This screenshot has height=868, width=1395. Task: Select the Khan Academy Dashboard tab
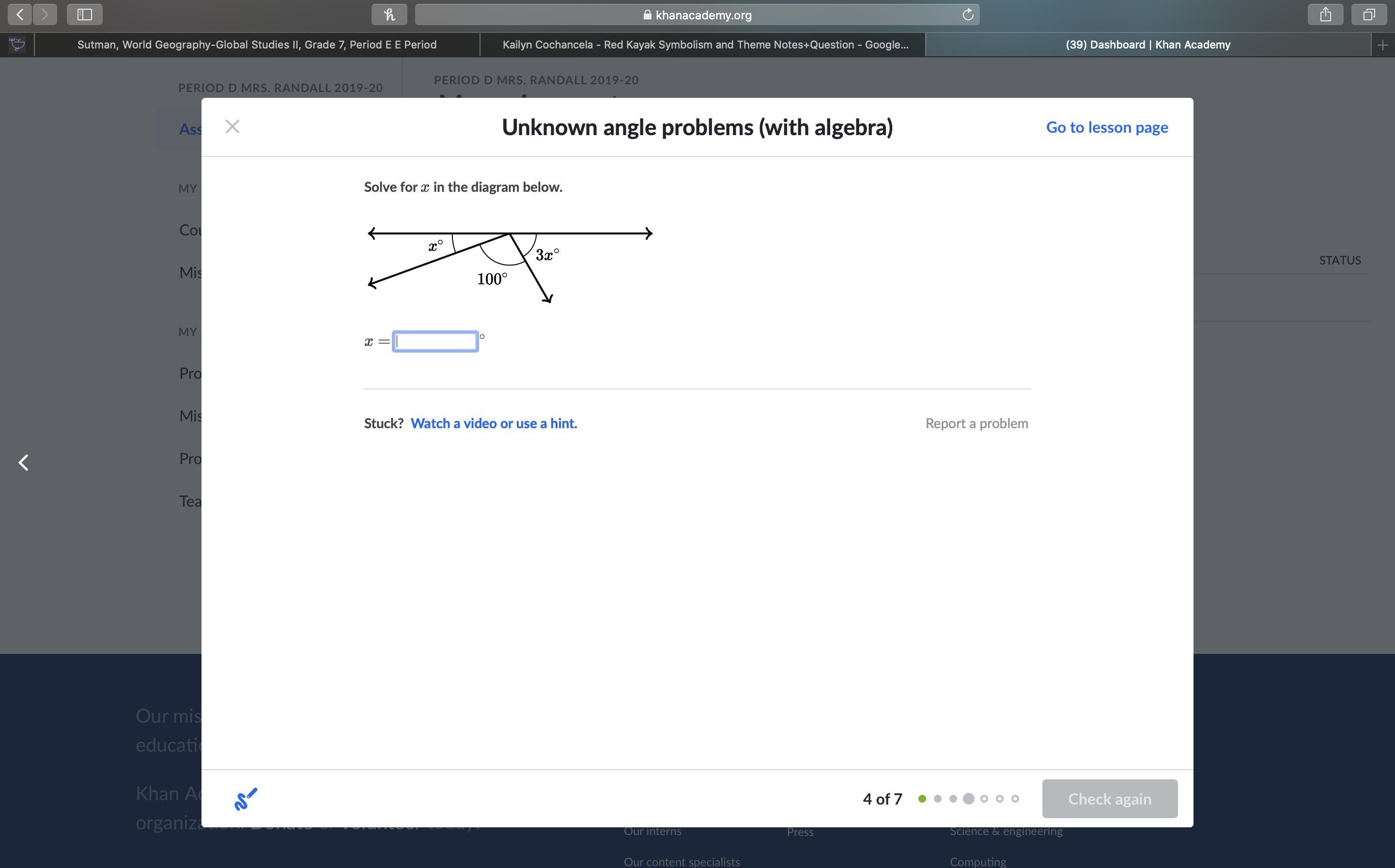pyautogui.click(x=1147, y=45)
